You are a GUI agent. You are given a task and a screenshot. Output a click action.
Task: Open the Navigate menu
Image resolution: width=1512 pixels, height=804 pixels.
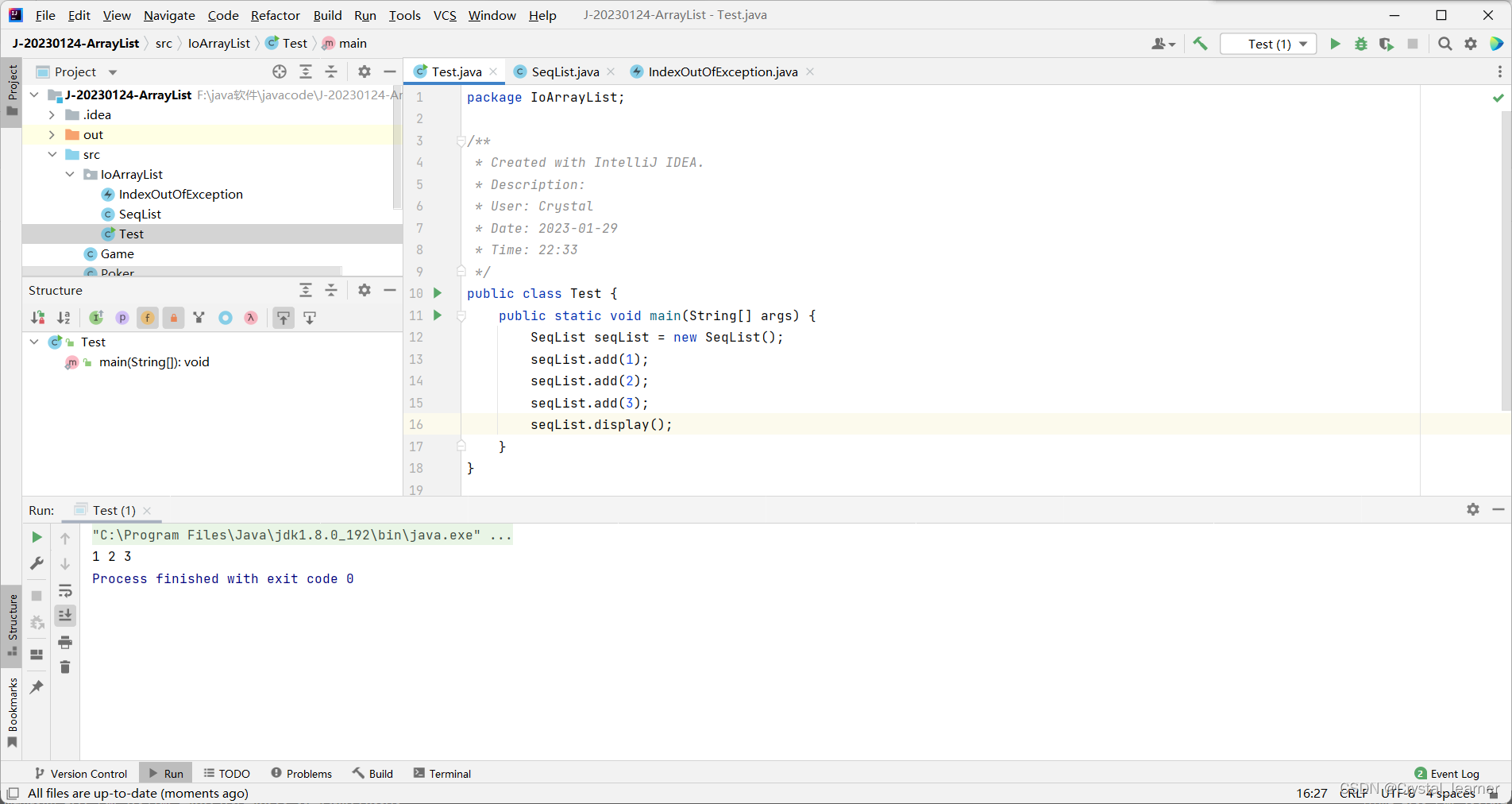point(169,15)
